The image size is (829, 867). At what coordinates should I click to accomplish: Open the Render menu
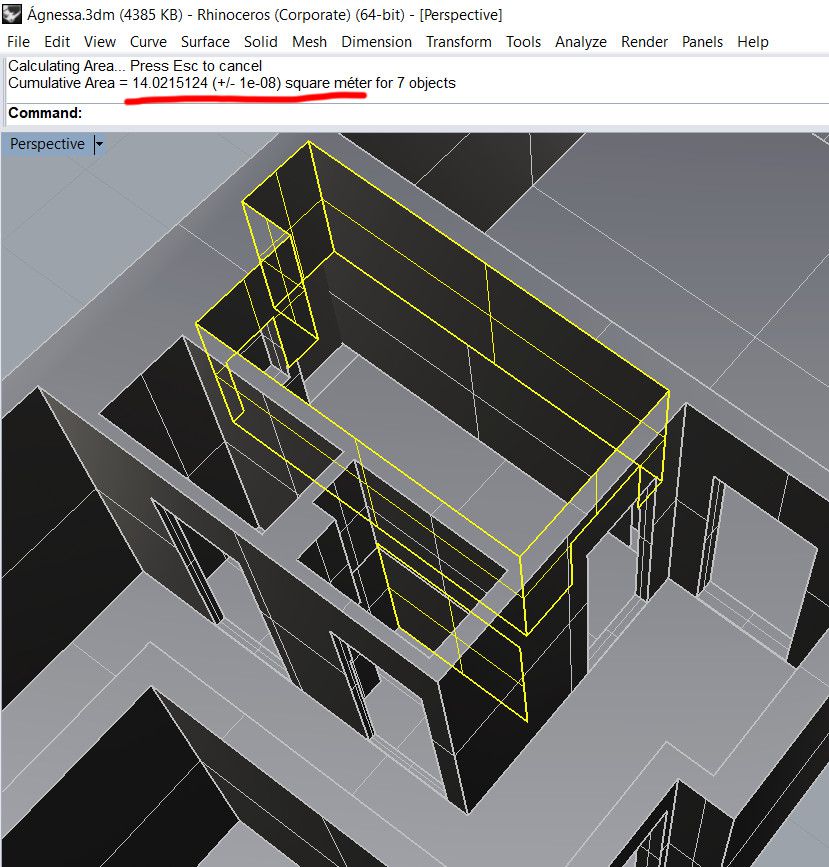(x=644, y=42)
